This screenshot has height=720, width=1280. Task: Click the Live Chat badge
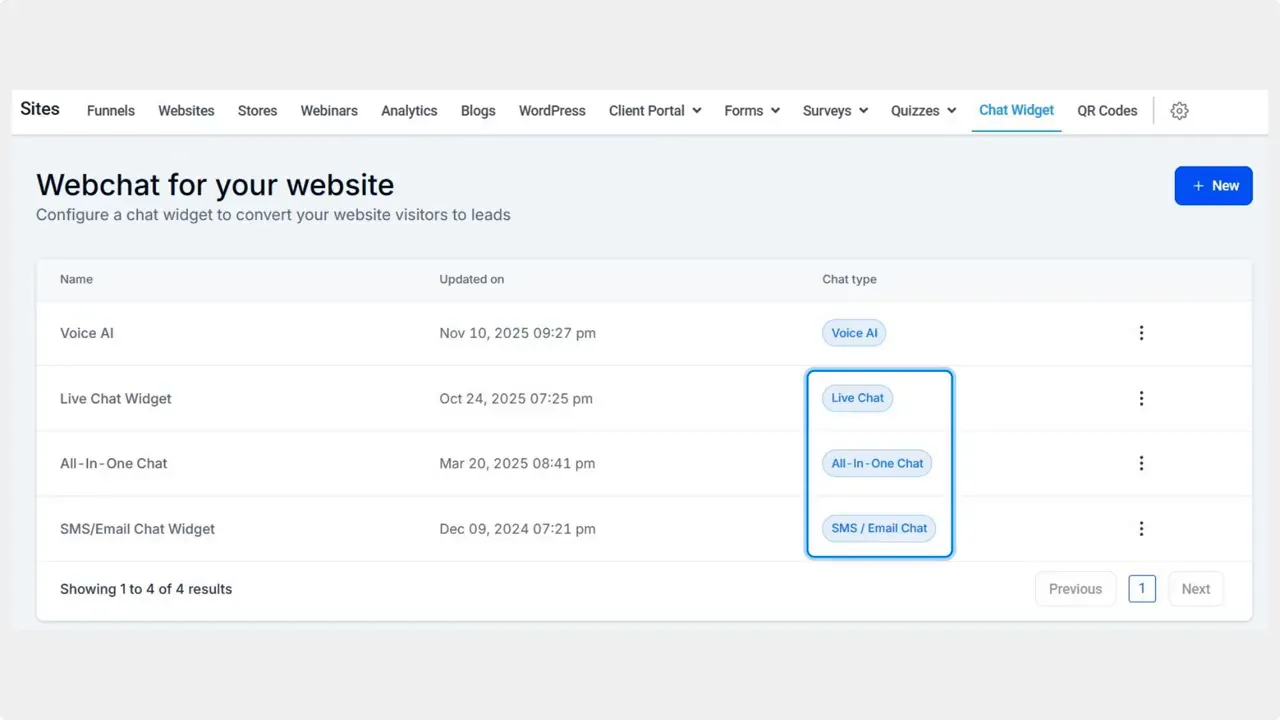tap(857, 398)
